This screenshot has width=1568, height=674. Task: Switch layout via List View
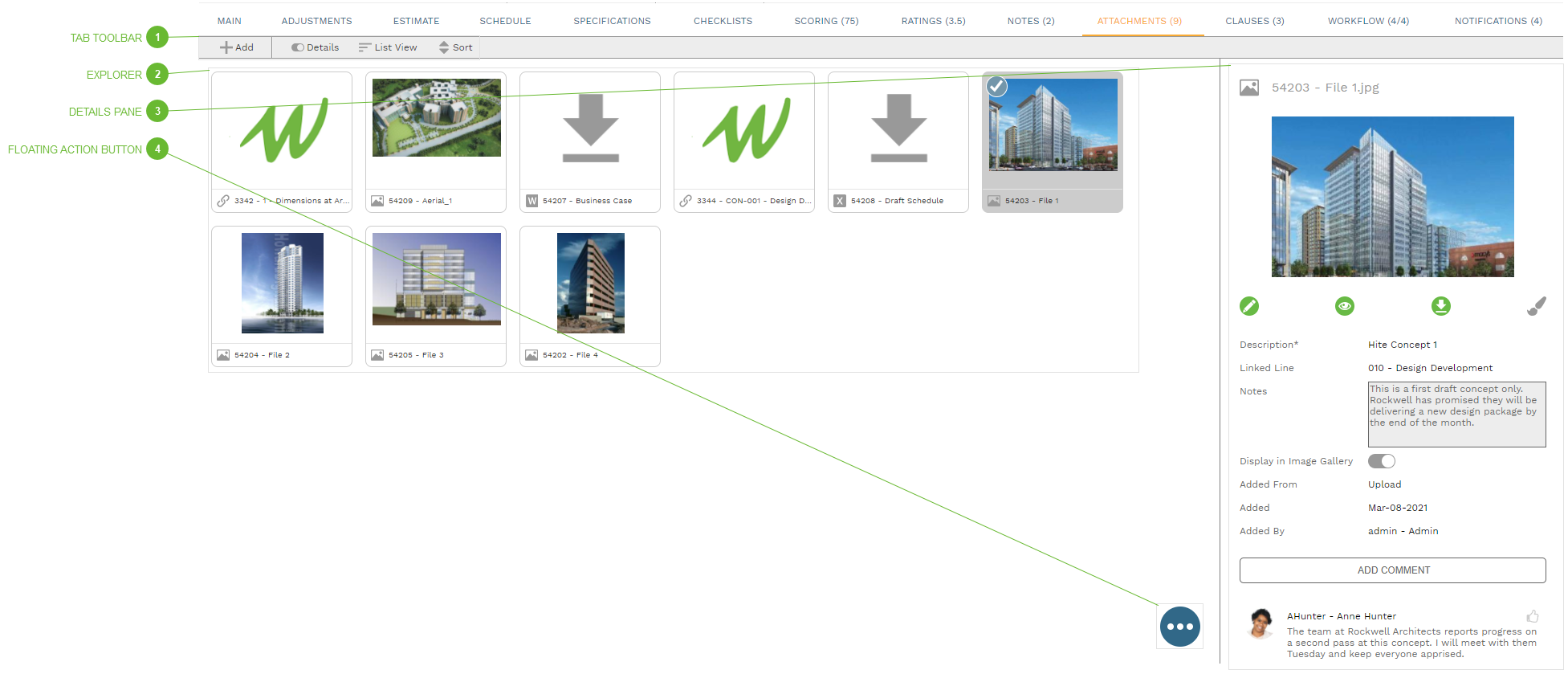click(x=388, y=47)
